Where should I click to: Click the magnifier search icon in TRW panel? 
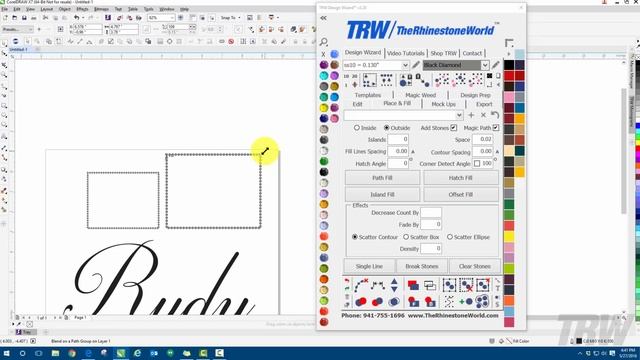tap(324, 42)
